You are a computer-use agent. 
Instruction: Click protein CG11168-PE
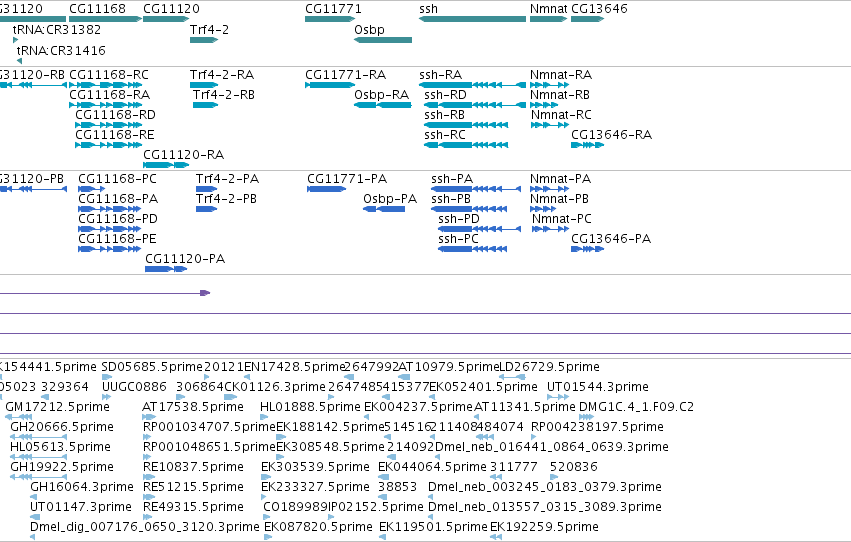tap(117, 239)
